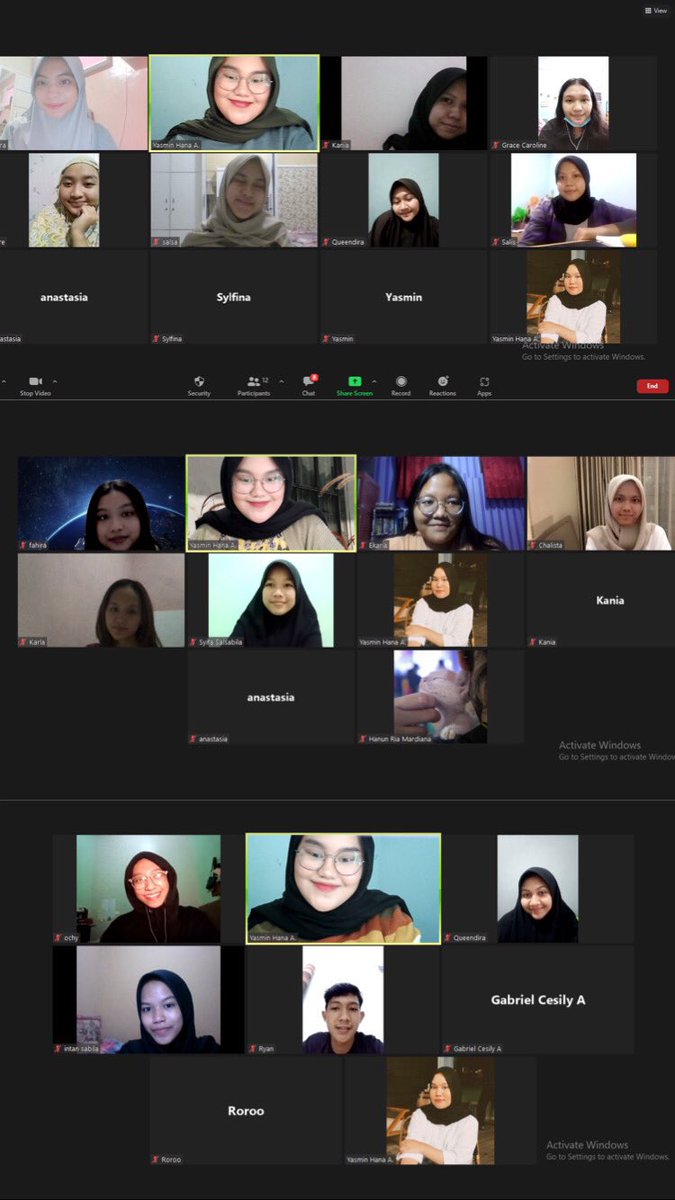Image resolution: width=675 pixels, height=1200 pixels.
Task: Expand caret next to Share Screen
Action: point(374,381)
